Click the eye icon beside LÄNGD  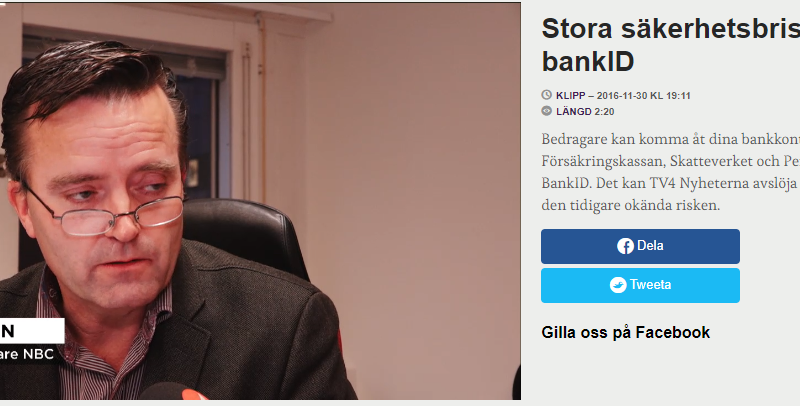pyautogui.click(x=546, y=111)
